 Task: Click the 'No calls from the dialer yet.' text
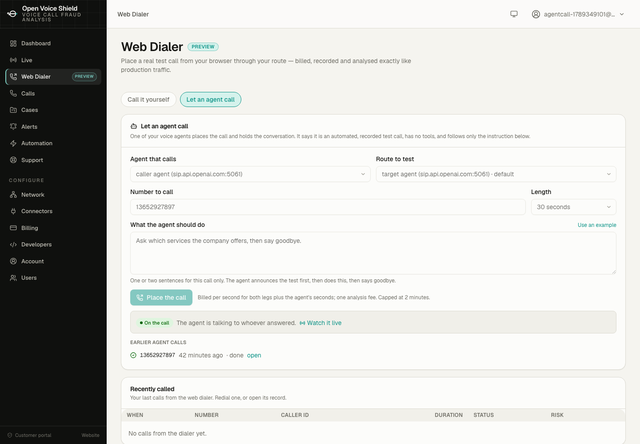point(167,433)
